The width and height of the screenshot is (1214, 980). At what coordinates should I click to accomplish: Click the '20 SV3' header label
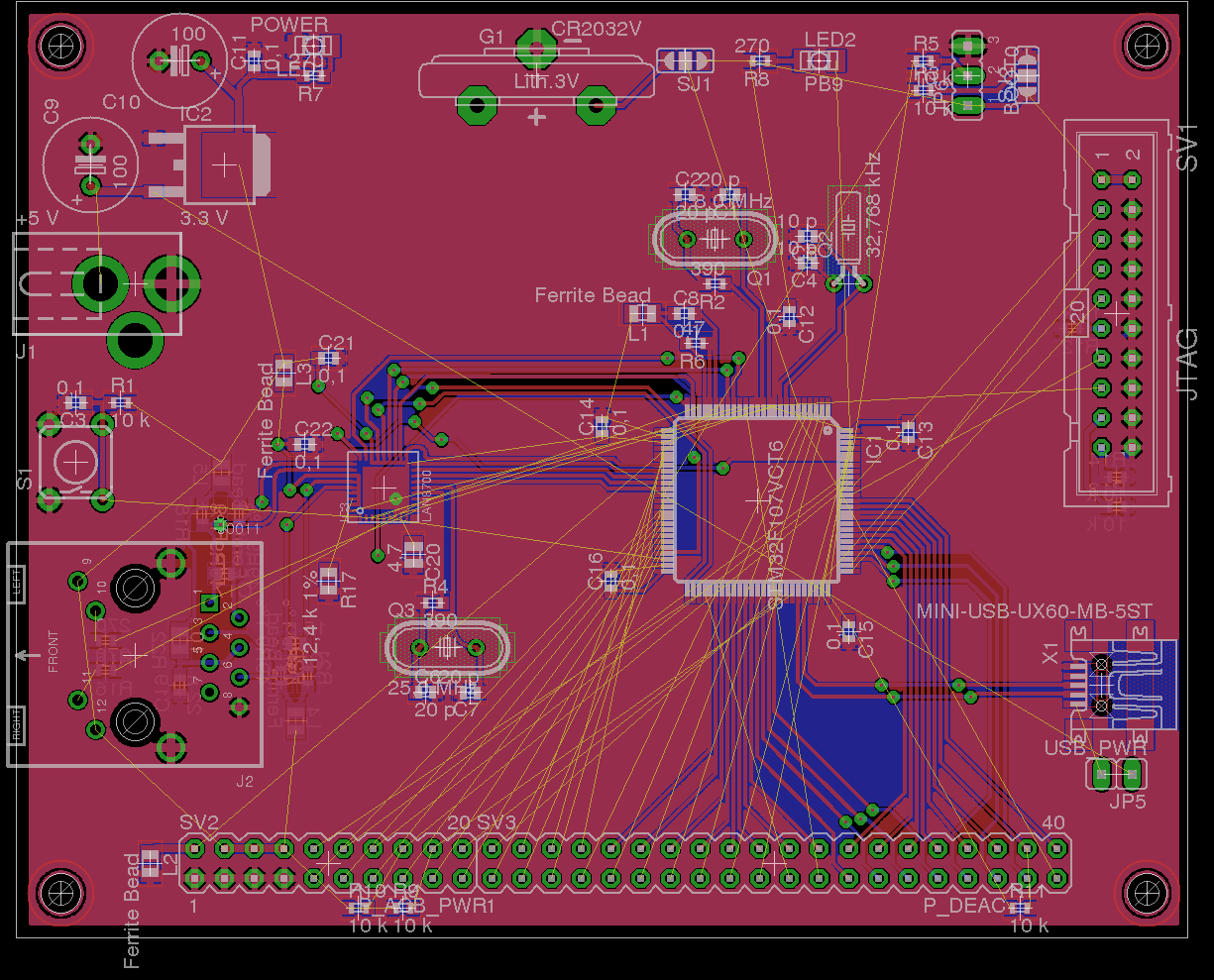point(482,822)
